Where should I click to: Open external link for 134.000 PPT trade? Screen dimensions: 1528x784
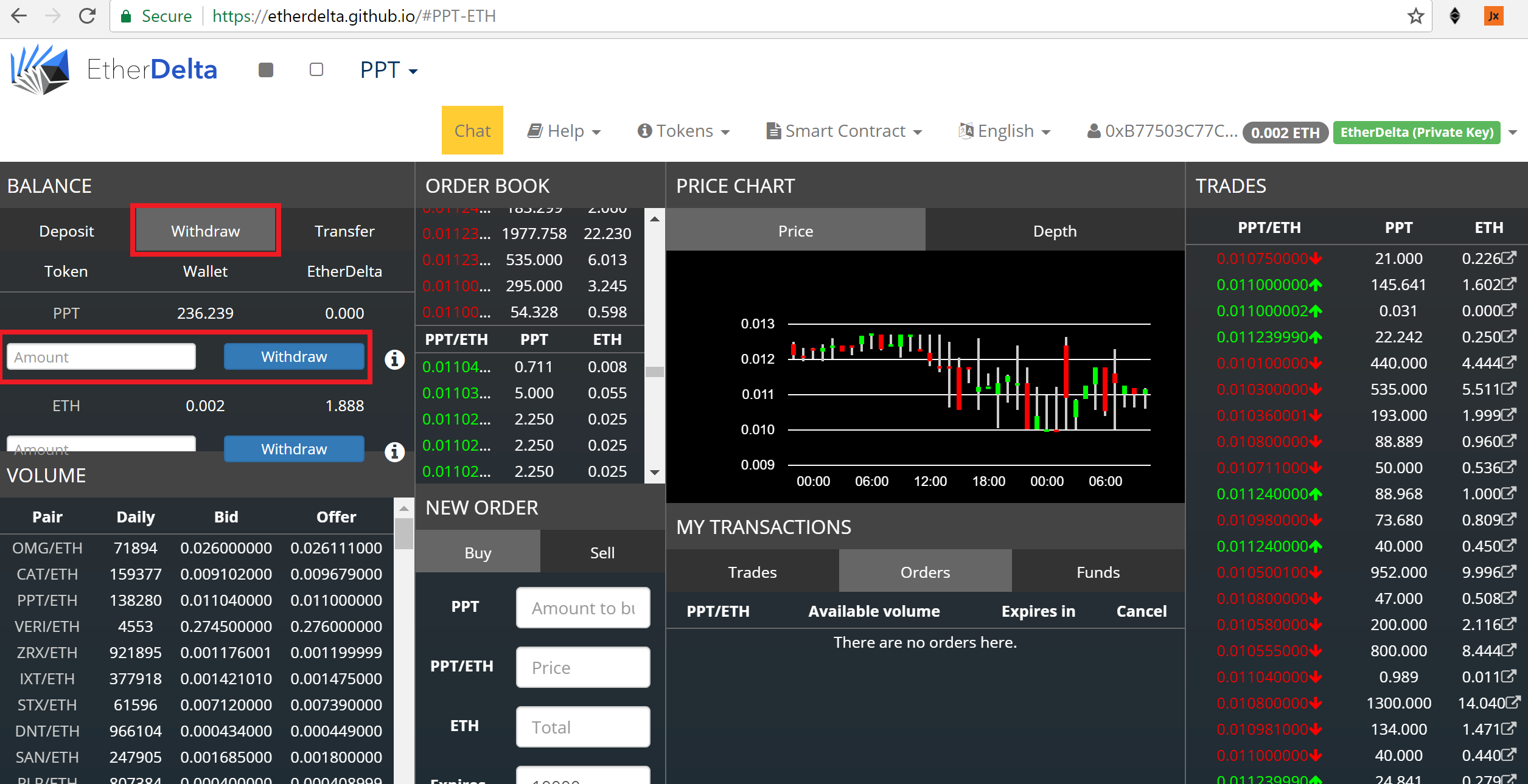[x=1509, y=729]
